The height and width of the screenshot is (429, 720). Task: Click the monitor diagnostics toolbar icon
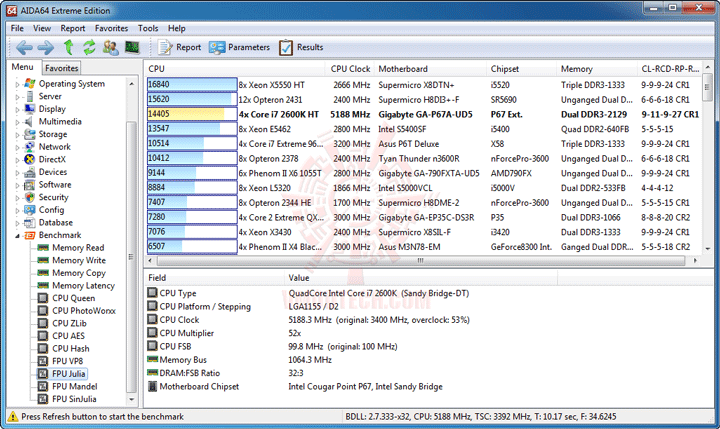[132, 47]
